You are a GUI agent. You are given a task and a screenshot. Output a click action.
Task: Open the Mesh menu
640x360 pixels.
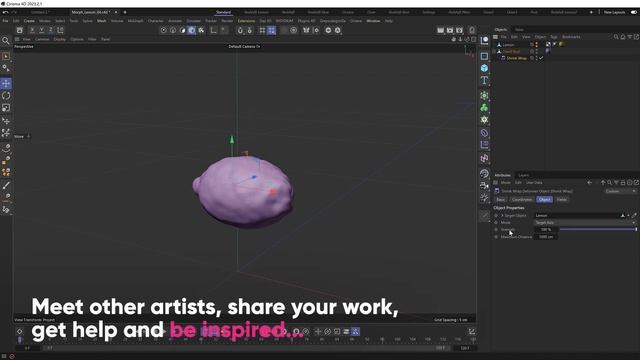101,20
